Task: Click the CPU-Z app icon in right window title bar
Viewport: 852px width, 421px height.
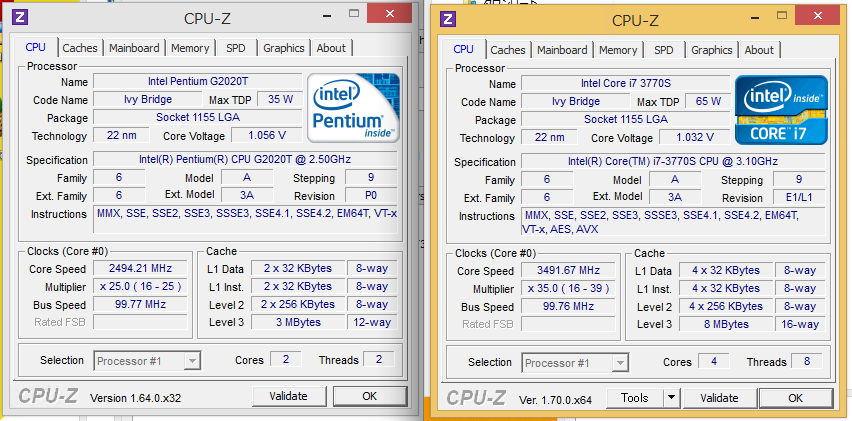Action: (448, 18)
